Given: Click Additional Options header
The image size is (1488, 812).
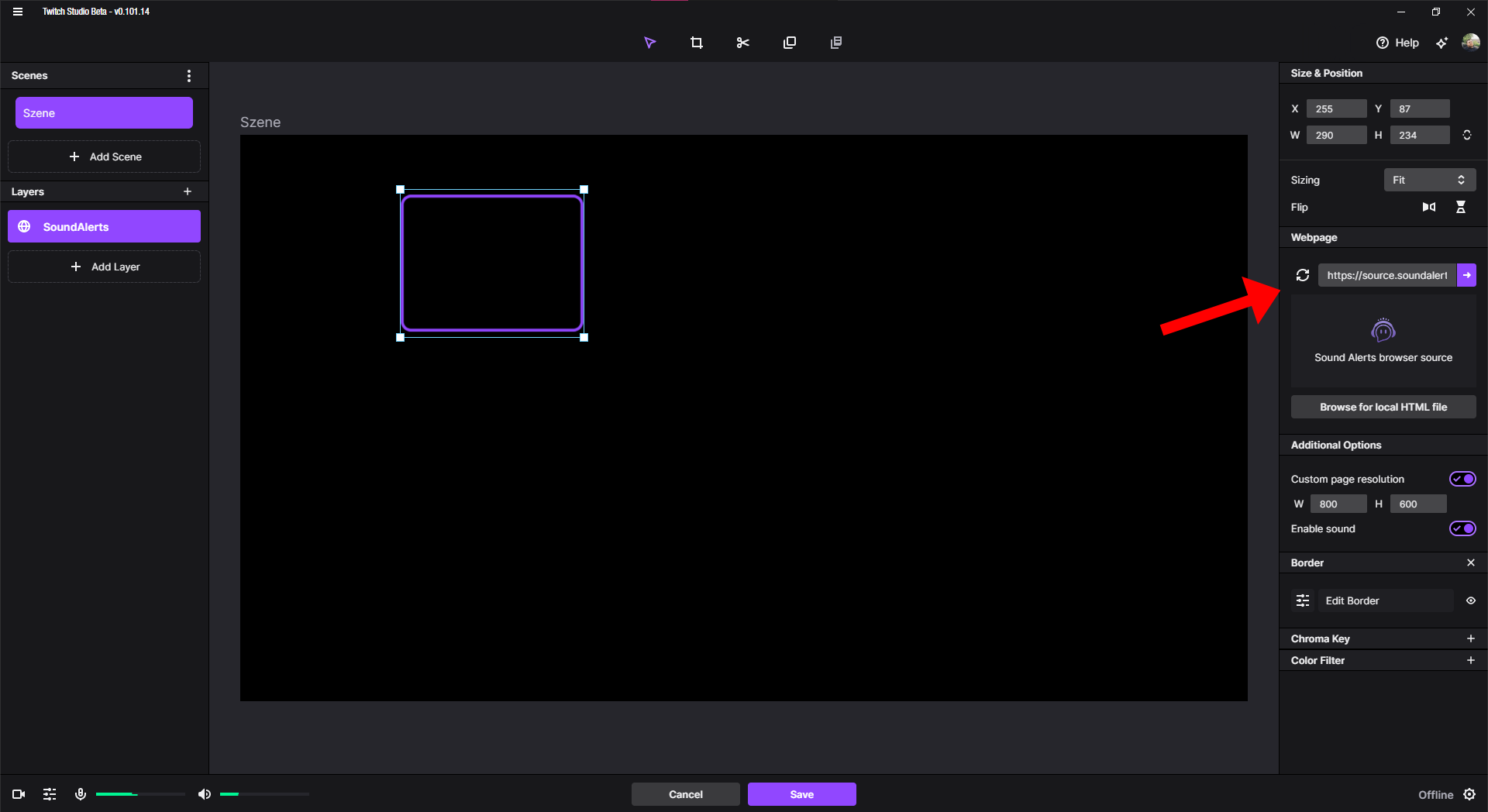Looking at the screenshot, I should pyautogui.click(x=1336, y=445).
